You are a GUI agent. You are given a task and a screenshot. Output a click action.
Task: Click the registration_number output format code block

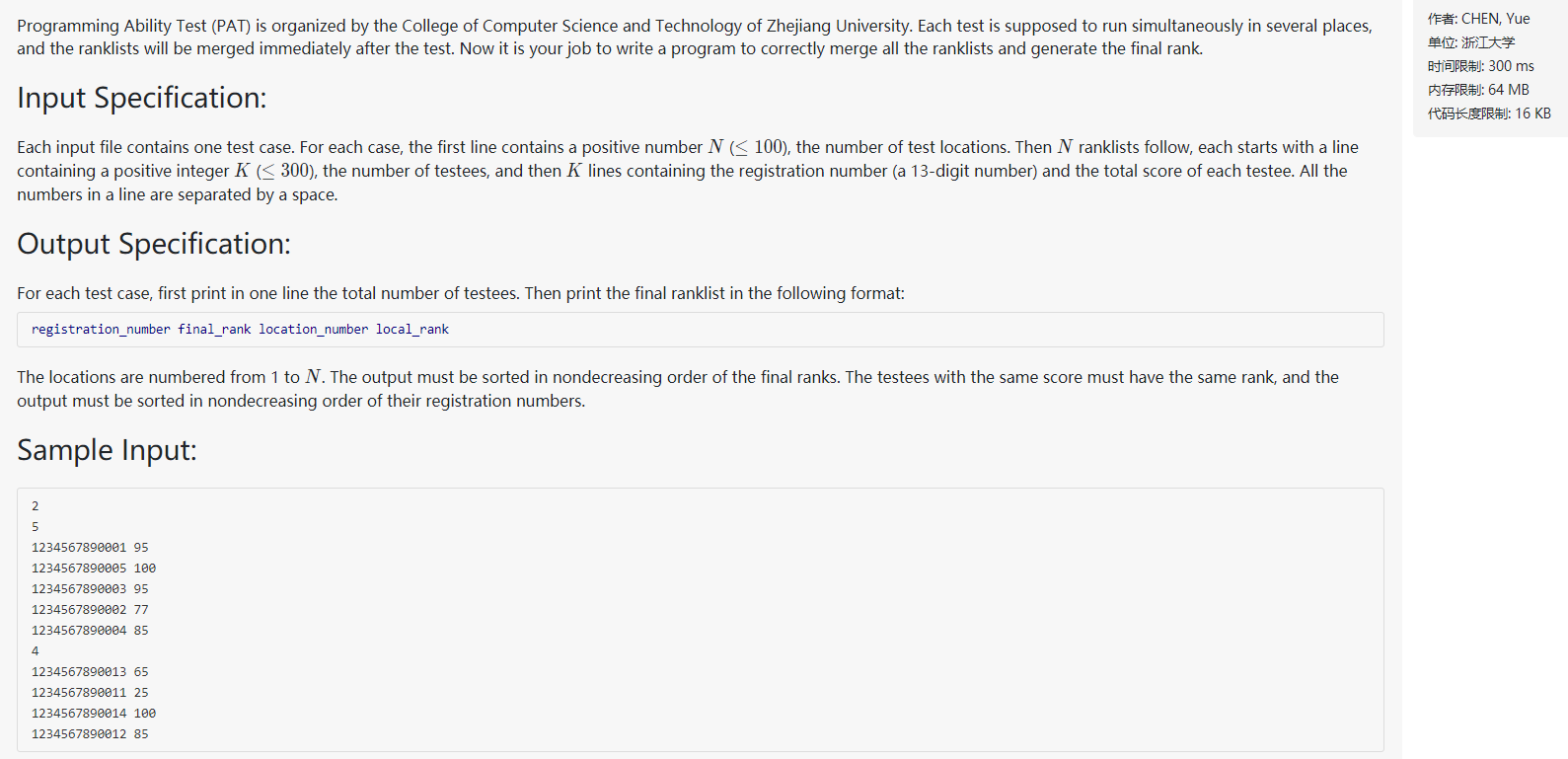point(240,330)
